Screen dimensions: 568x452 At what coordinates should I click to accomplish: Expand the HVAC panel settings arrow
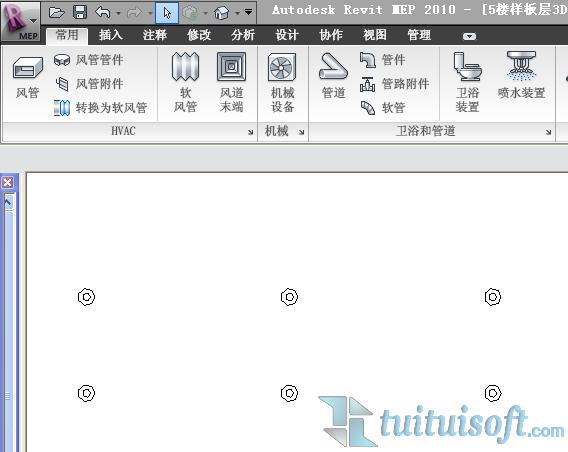pos(250,132)
